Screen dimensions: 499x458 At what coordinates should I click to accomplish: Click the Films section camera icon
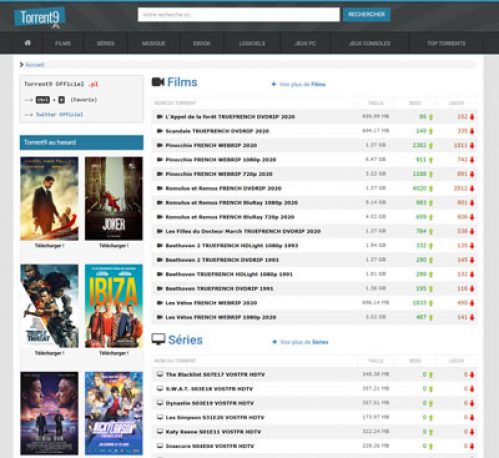158,82
